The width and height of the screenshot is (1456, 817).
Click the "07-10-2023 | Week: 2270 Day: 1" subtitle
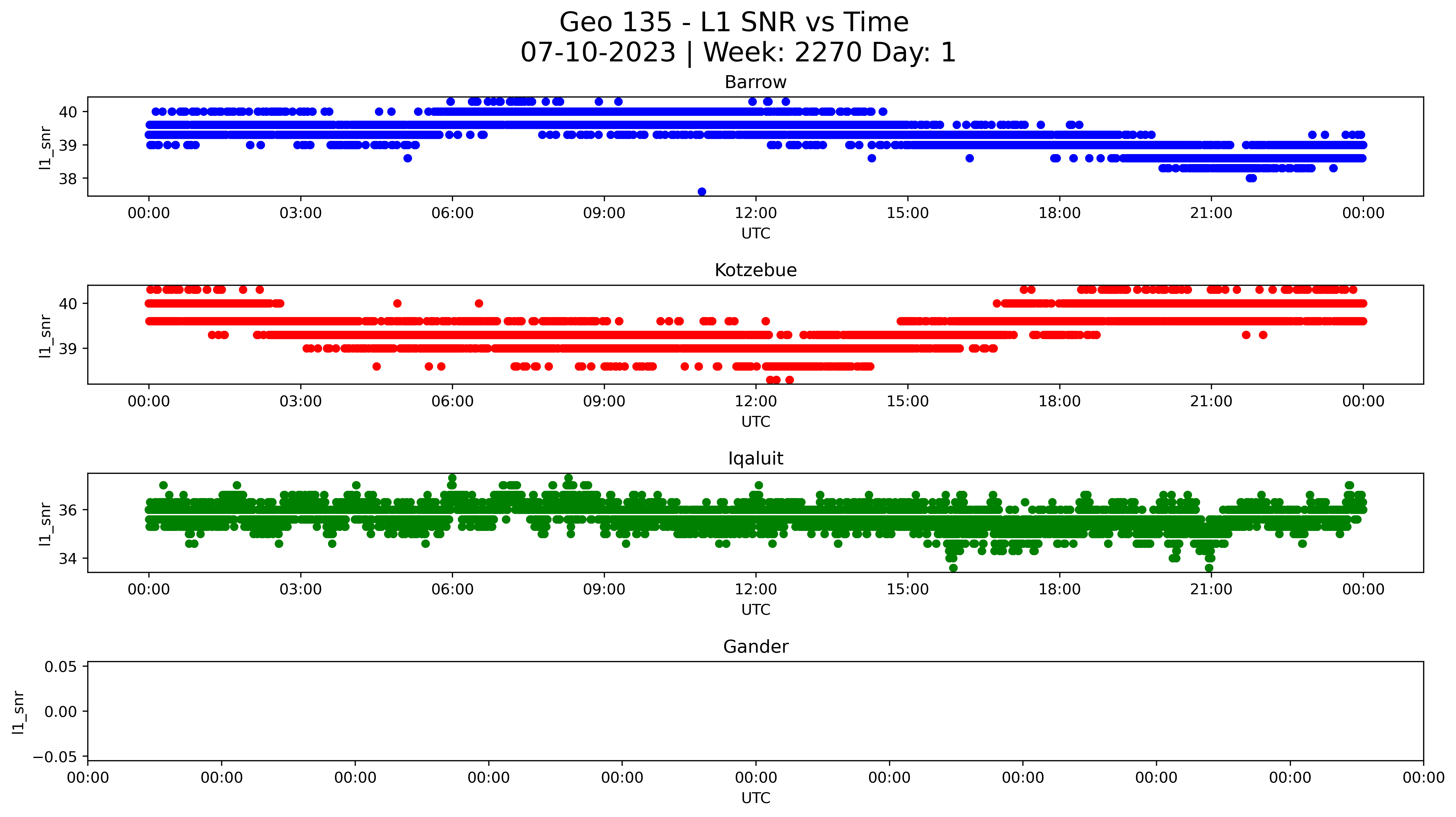pyautogui.click(x=738, y=53)
